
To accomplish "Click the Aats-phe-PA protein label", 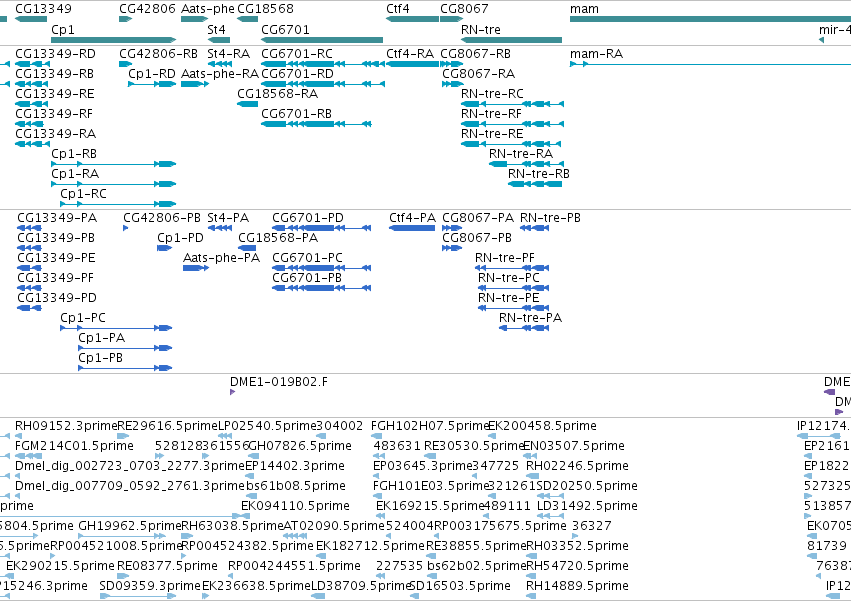I will 221,258.
